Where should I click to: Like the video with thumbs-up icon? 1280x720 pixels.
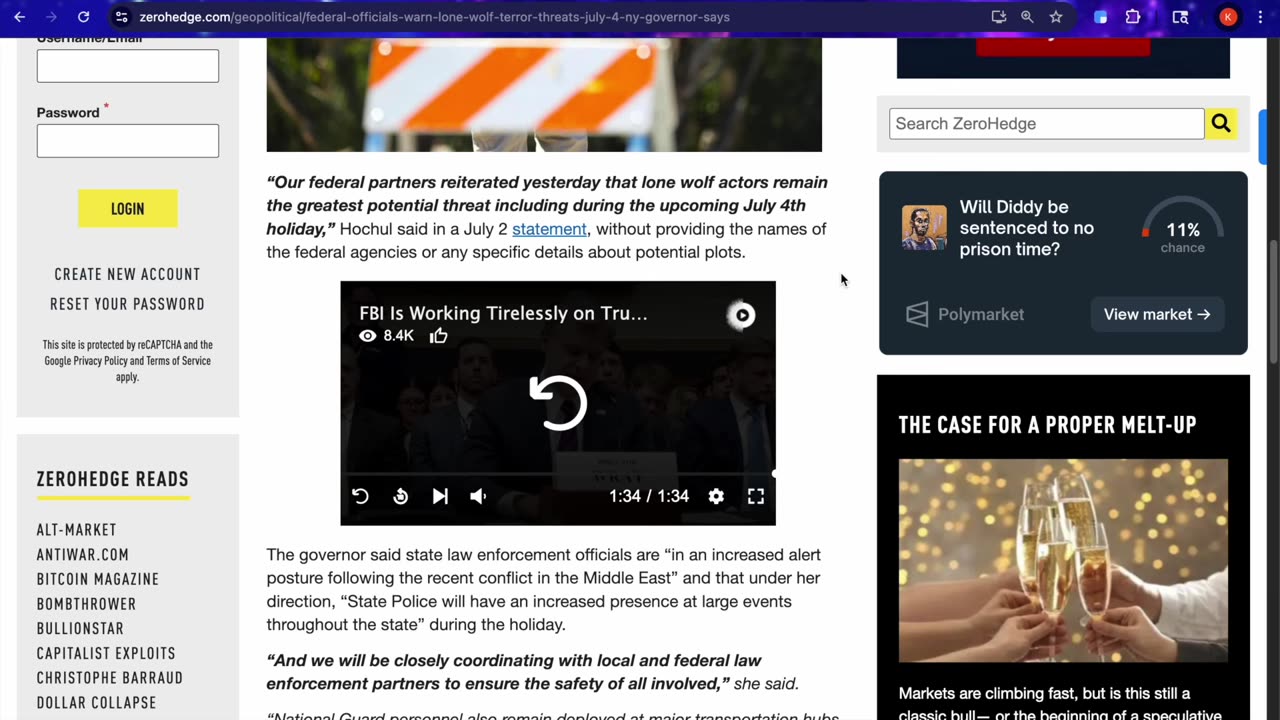438,336
